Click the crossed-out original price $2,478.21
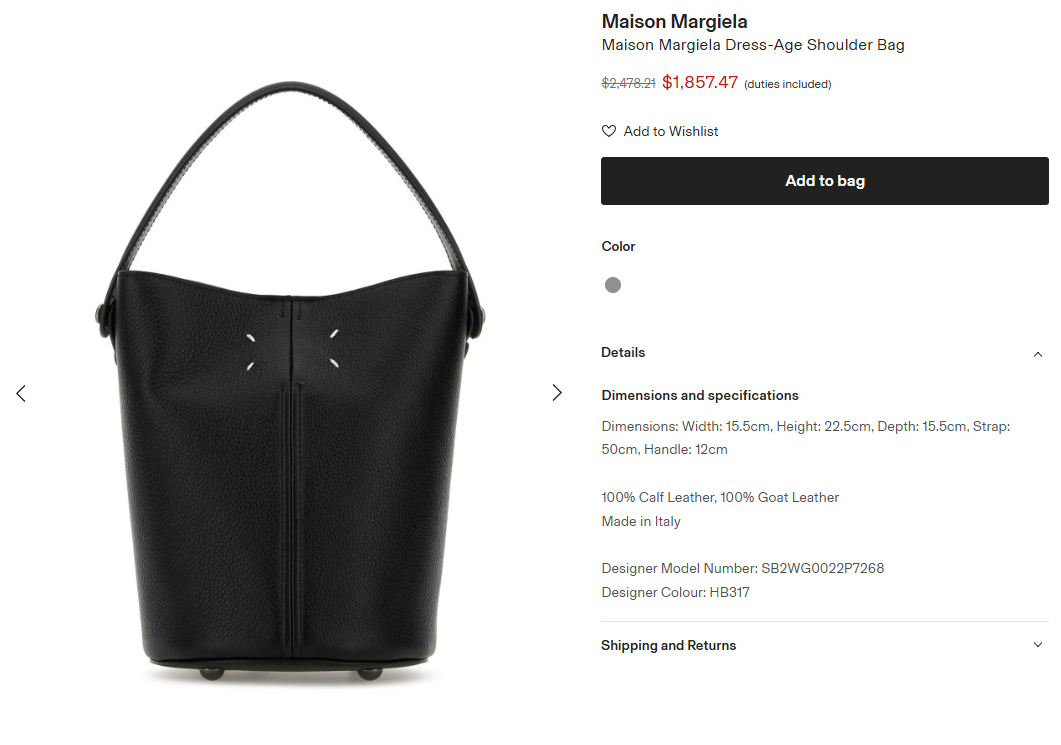Viewport: 1061px width, 745px height. pyautogui.click(x=628, y=83)
